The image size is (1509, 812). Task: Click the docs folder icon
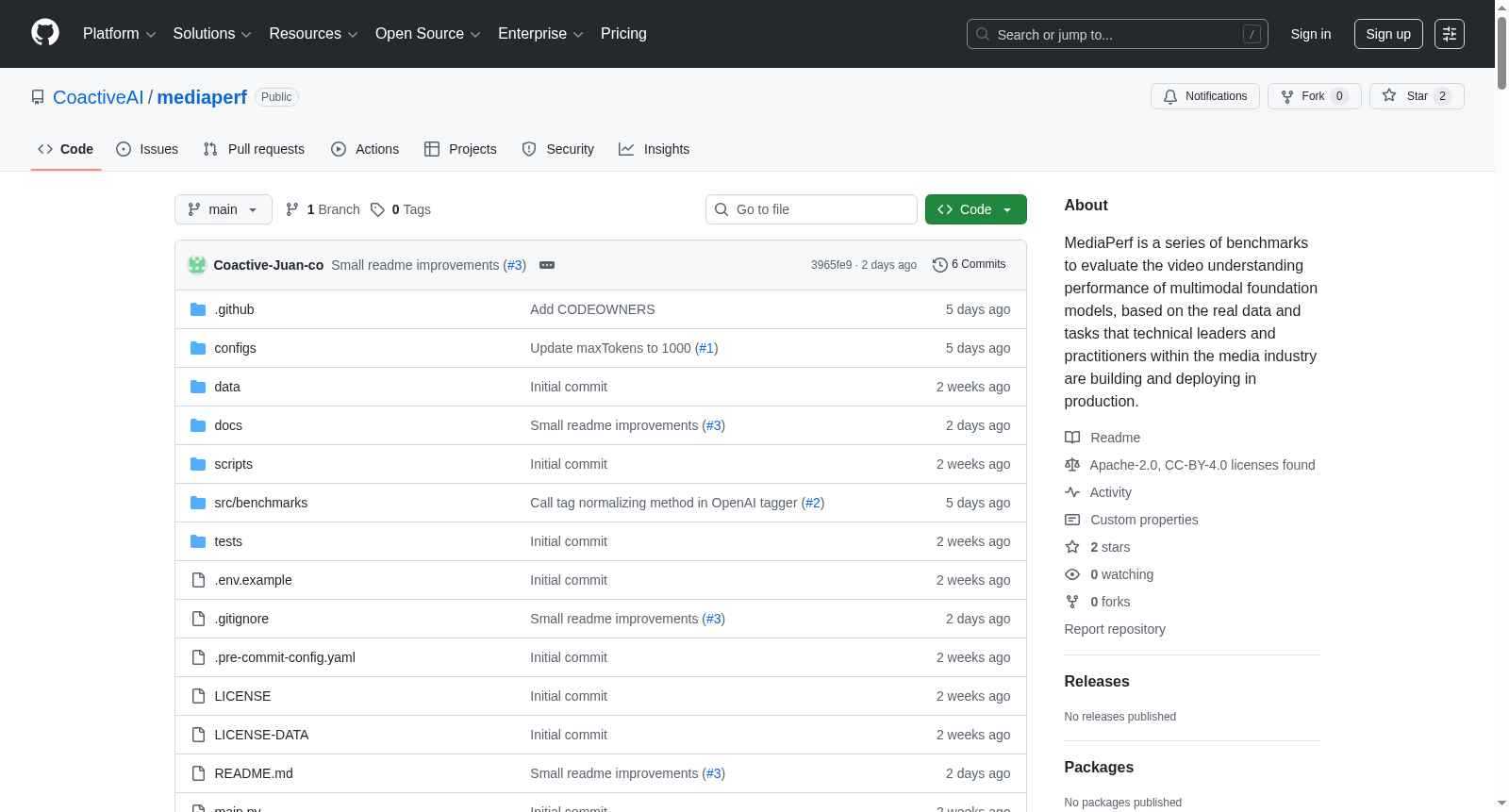(198, 425)
